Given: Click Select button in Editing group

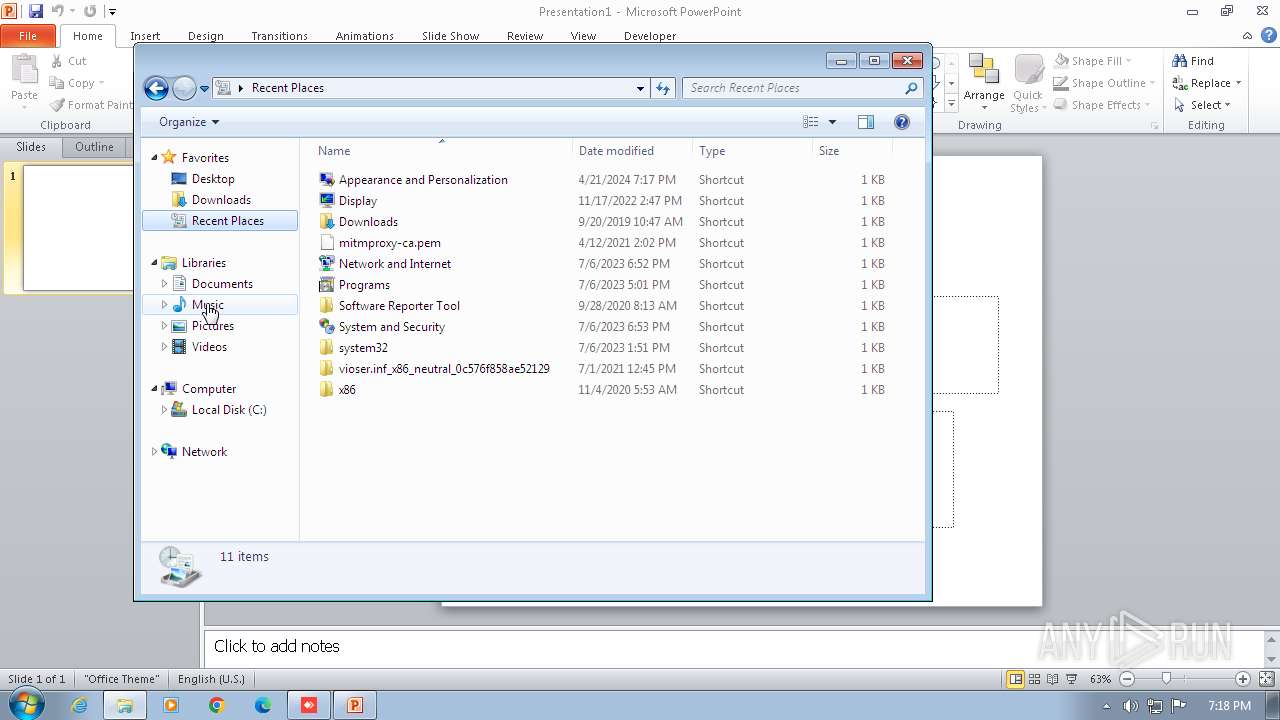Looking at the screenshot, I should 1203,105.
